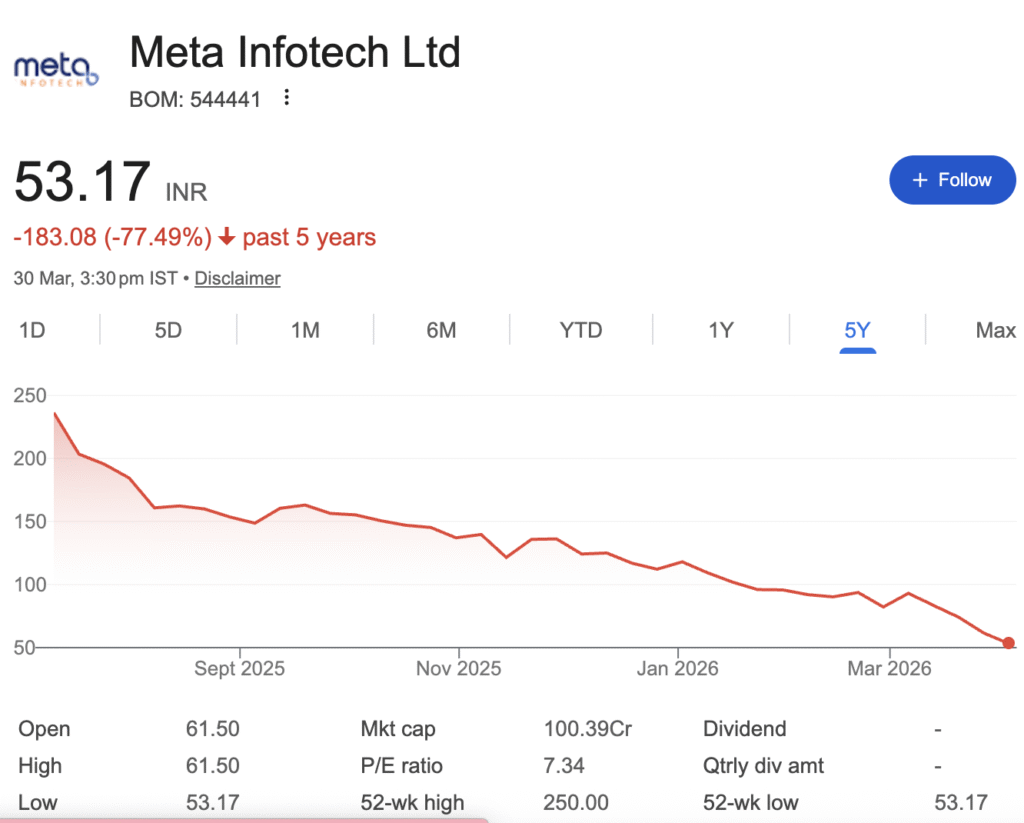The width and height of the screenshot is (1024, 823).
Task: Click the P/E ratio value 7.34
Action: coord(564,766)
